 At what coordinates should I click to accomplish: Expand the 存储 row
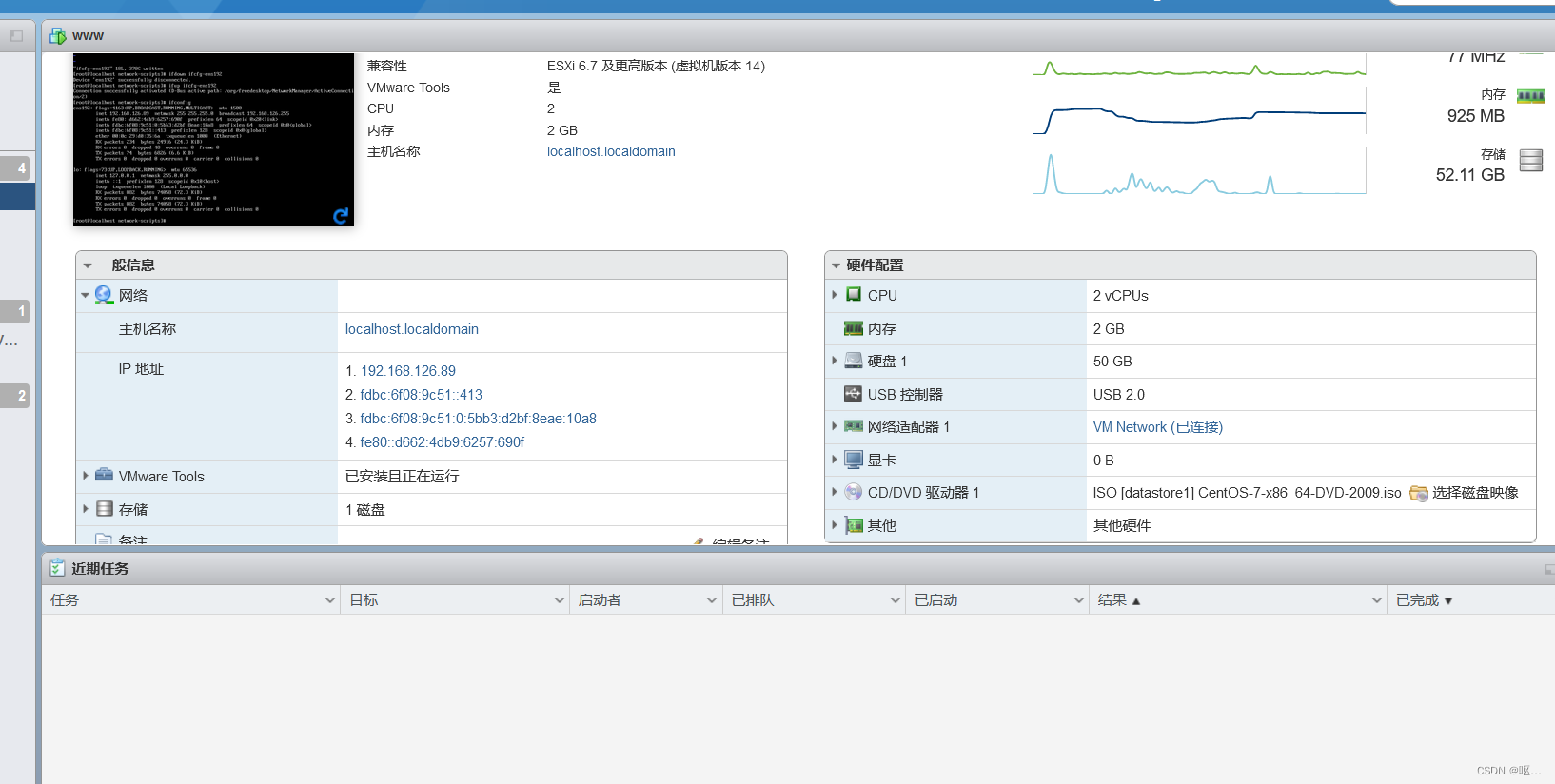coord(86,509)
